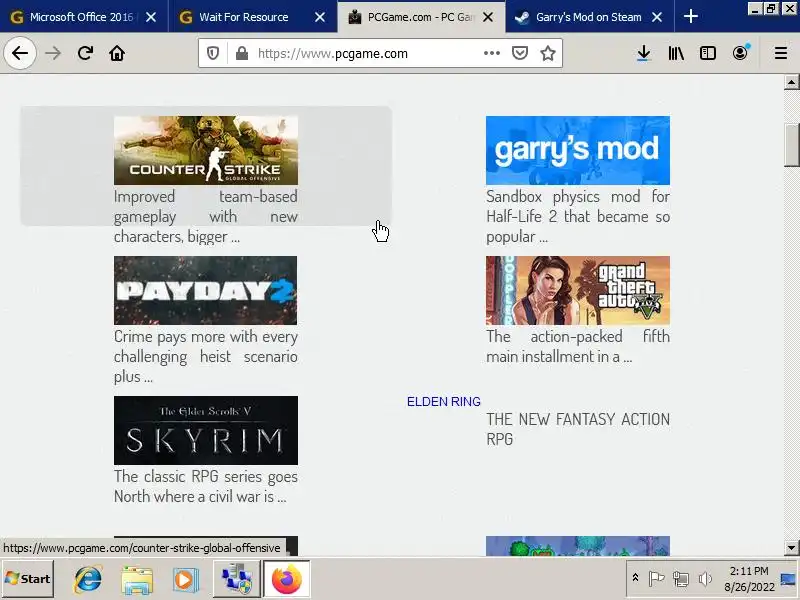Screen dimensions: 800x600
Task: Open Windows Media Player from taskbar
Action: pyautogui.click(x=185, y=579)
